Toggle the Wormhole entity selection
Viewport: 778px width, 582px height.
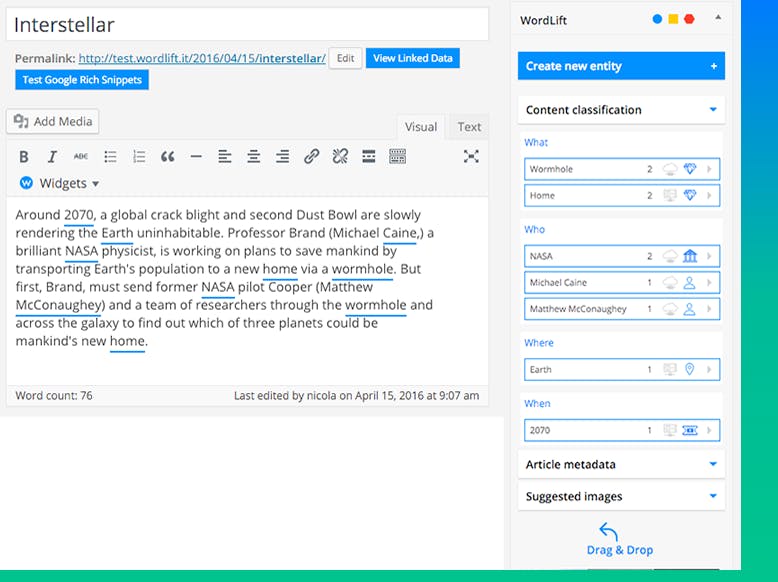(x=622, y=169)
